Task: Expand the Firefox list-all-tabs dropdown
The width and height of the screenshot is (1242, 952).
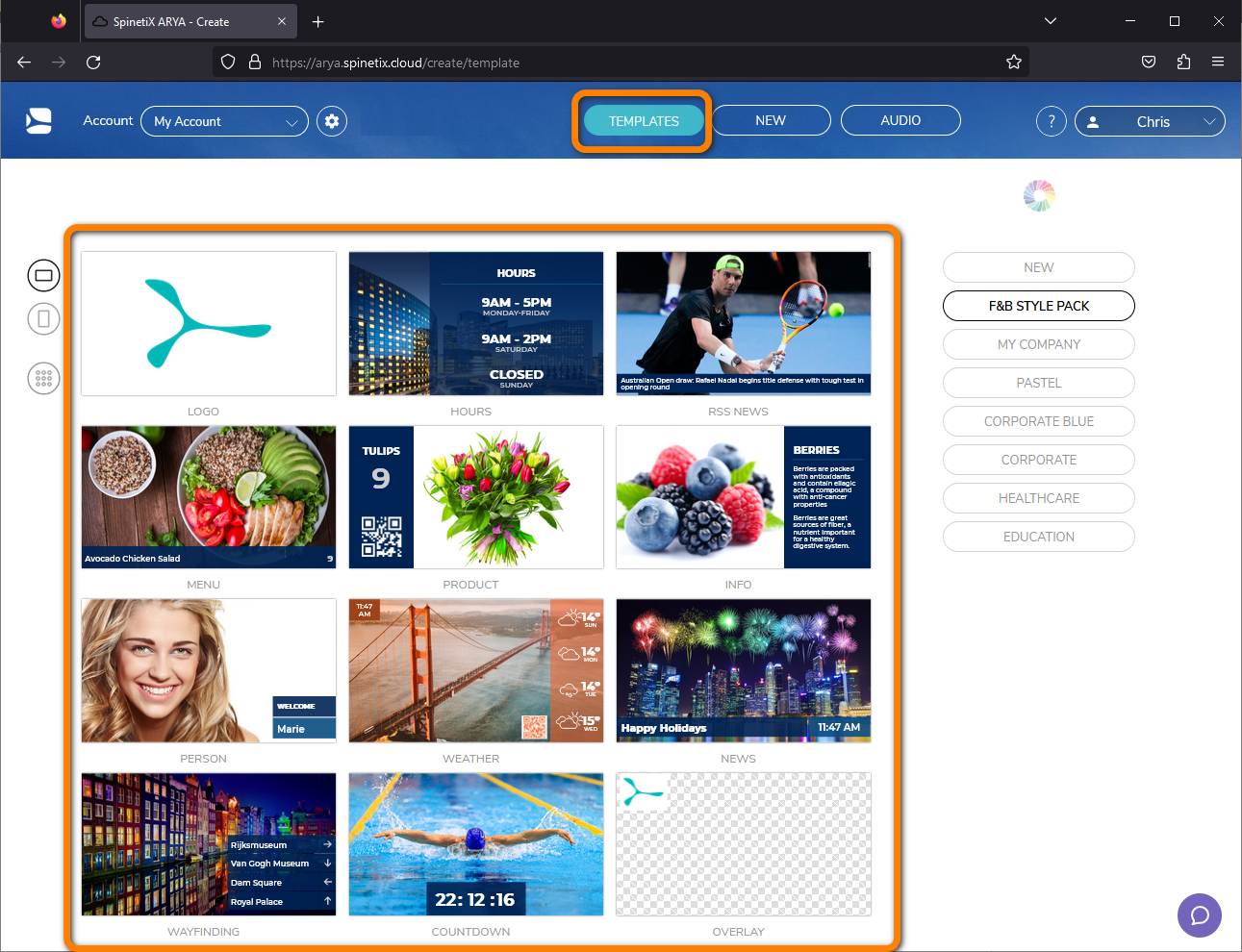Action: point(1050,20)
